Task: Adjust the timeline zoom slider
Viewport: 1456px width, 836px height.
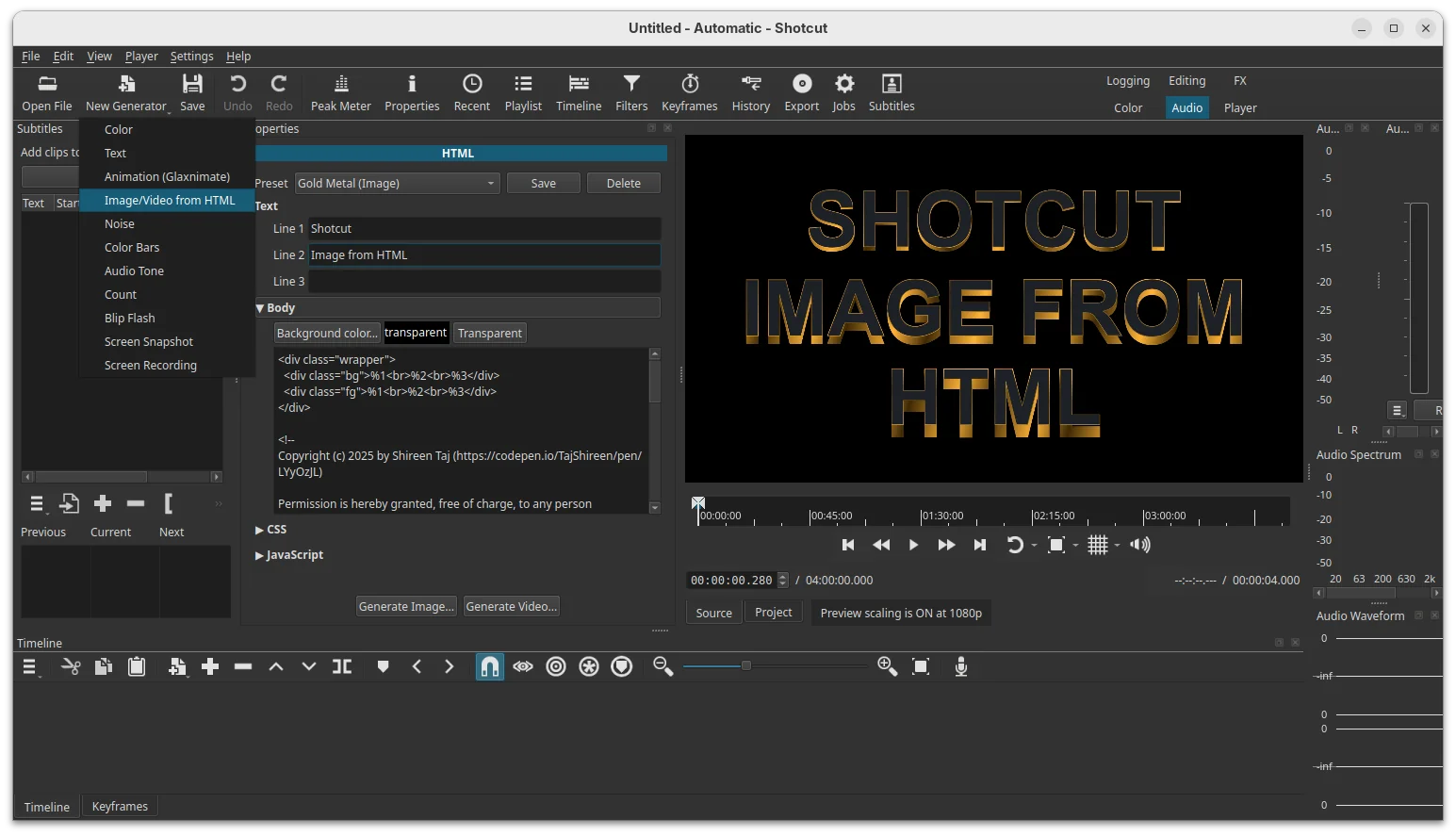Action: [745, 666]
